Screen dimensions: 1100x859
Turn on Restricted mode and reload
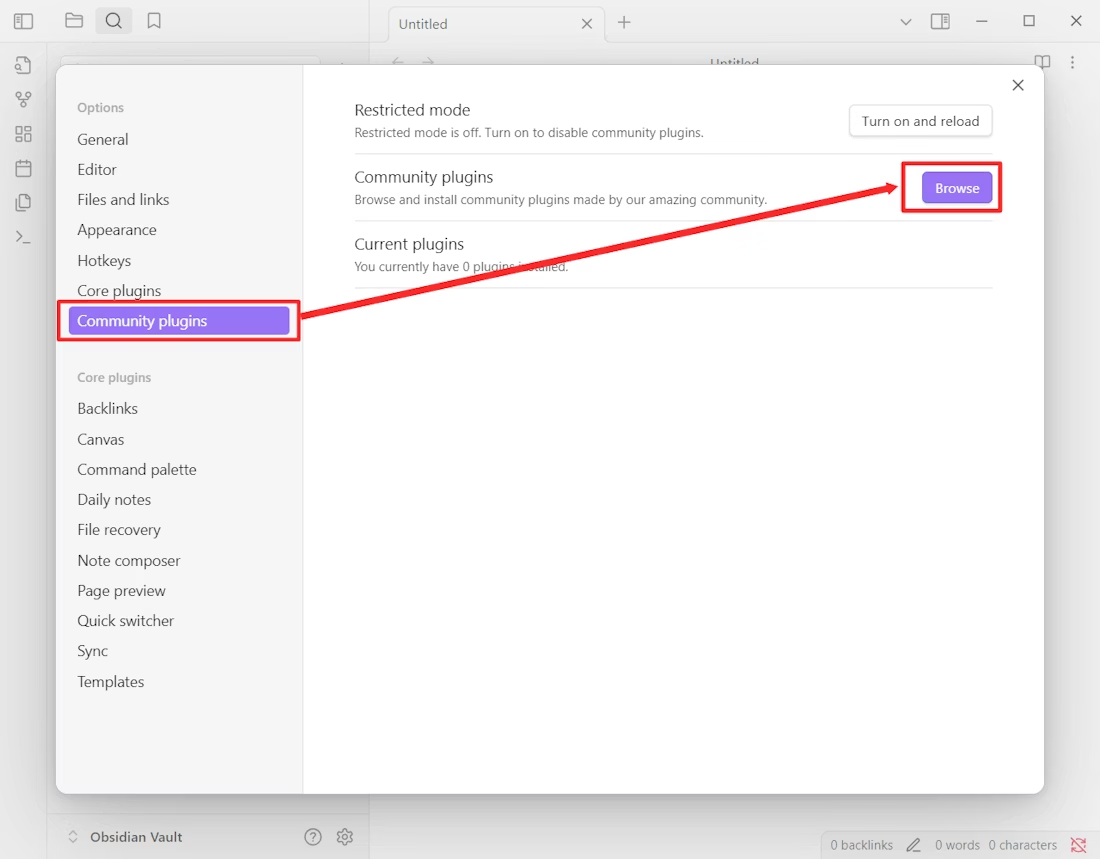(920, 120)
